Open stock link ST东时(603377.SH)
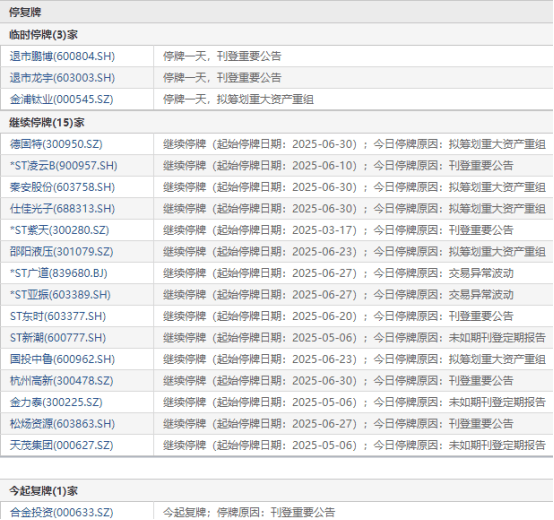Viewport: 554px width, 520px height. click(x=58, y=317)
